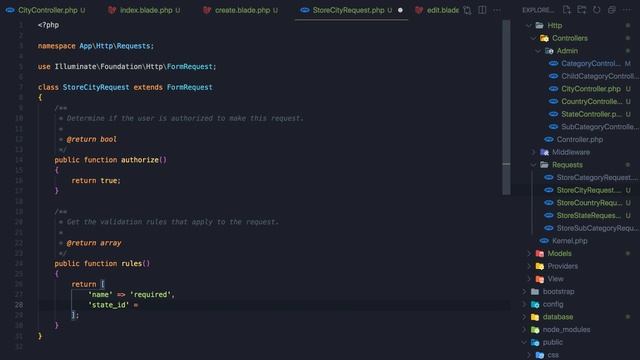Open StoreCountryRequest file in Explorer
The image size is (640, 360).
[x=588, y=202]
